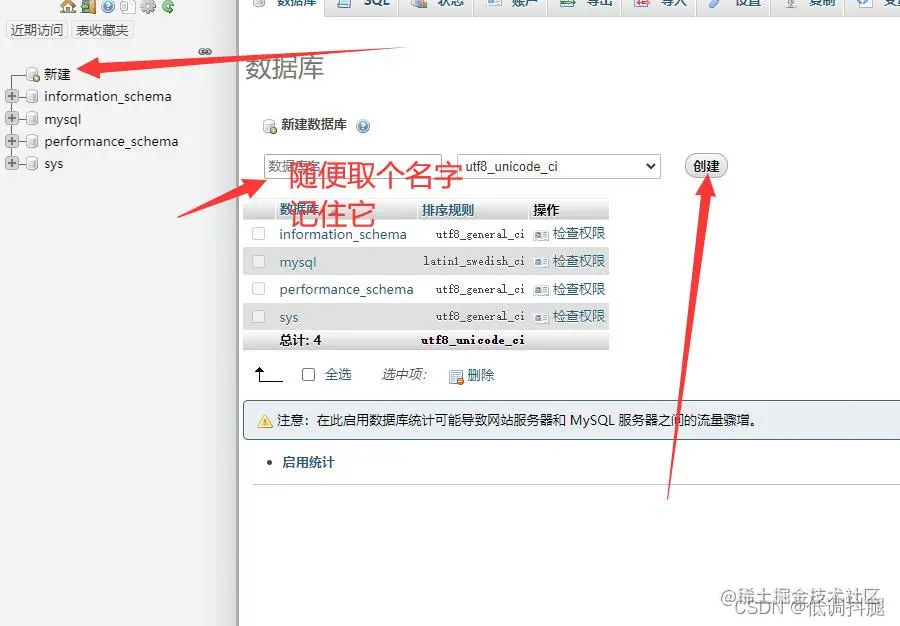The width and height of the screenshot is (900, 626).
Task: Click the 创建 button
Action: click(705, 166)
